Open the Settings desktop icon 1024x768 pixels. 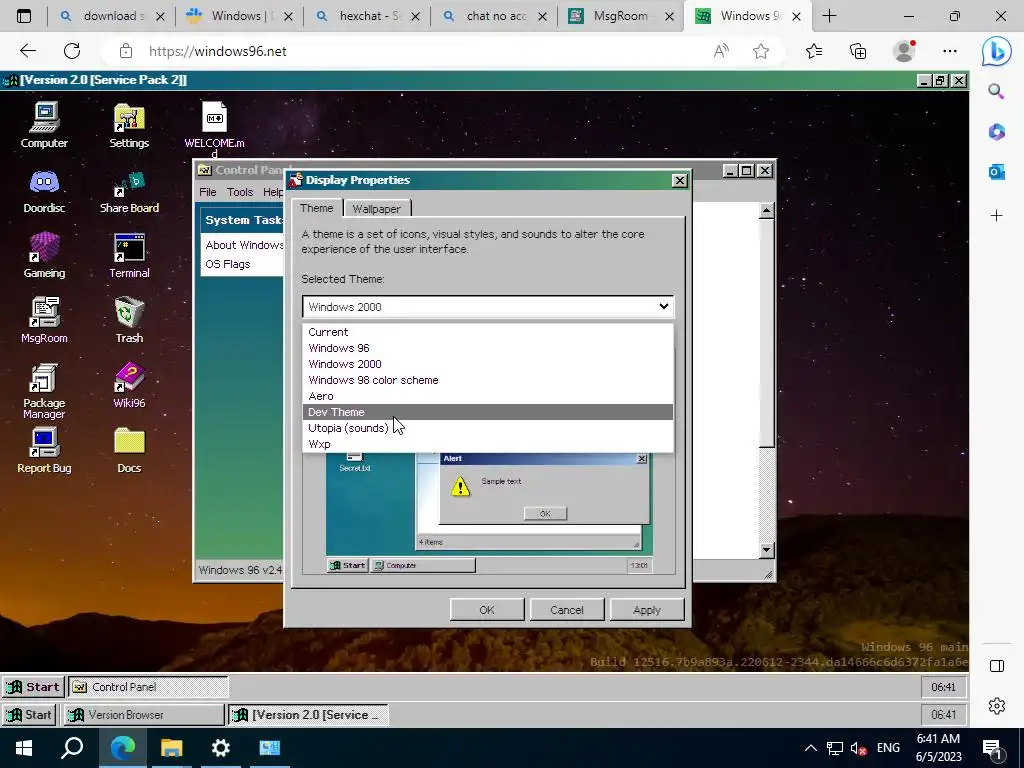[129, 125]
